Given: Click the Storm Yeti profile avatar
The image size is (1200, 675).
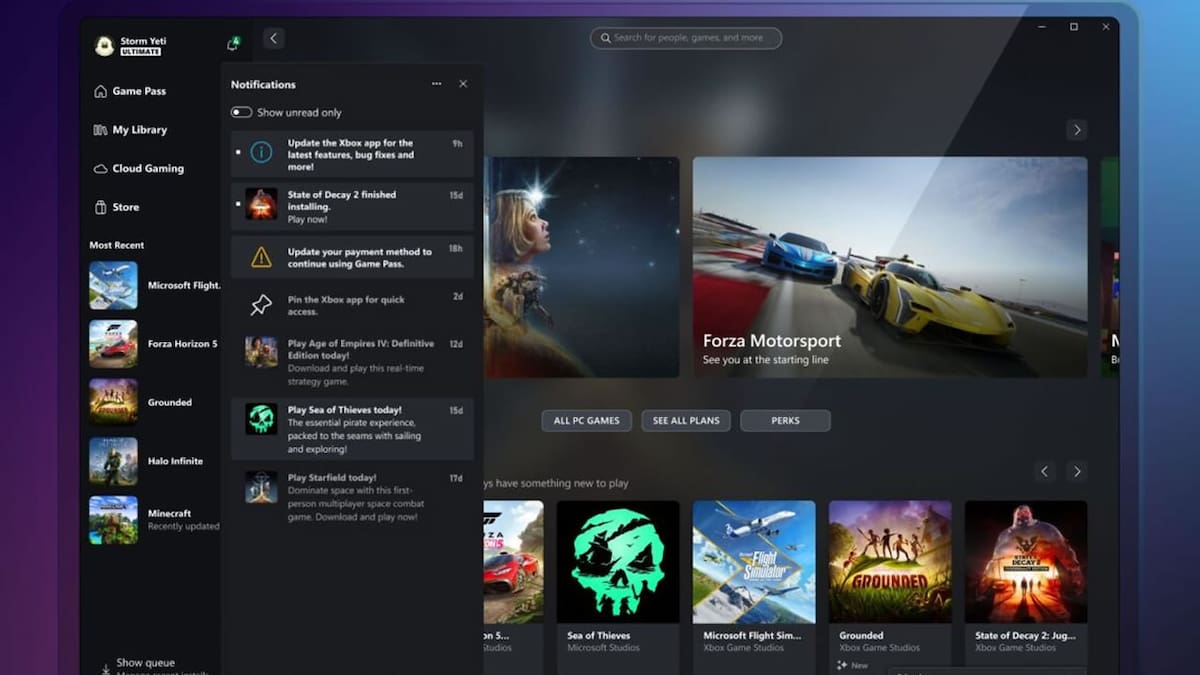Looking at the screenshot, I should point(104,46).
